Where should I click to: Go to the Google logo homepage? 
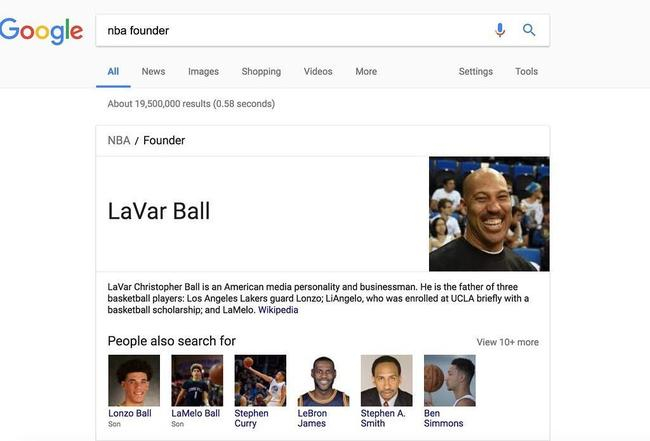pyautogui.click(x=41, y=31)
